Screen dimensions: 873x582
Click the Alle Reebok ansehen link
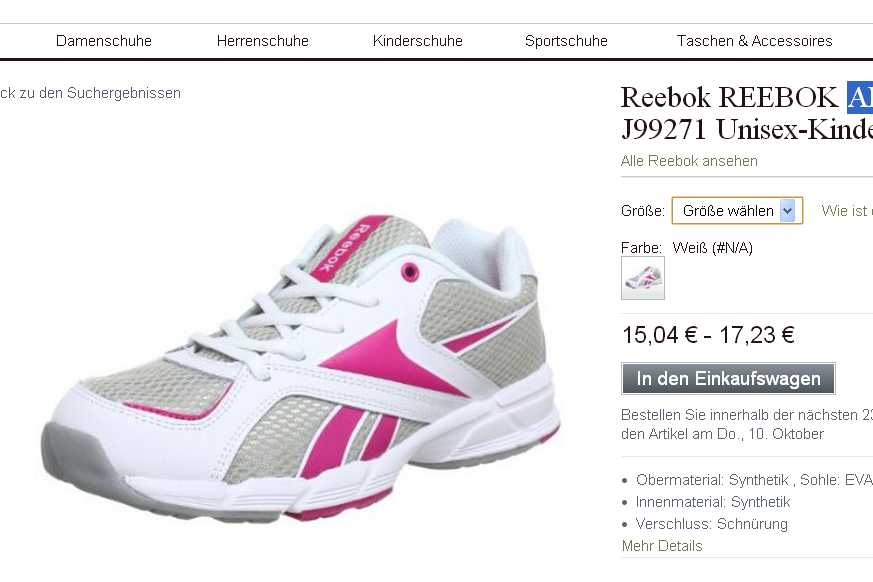(x=689, y=161)
